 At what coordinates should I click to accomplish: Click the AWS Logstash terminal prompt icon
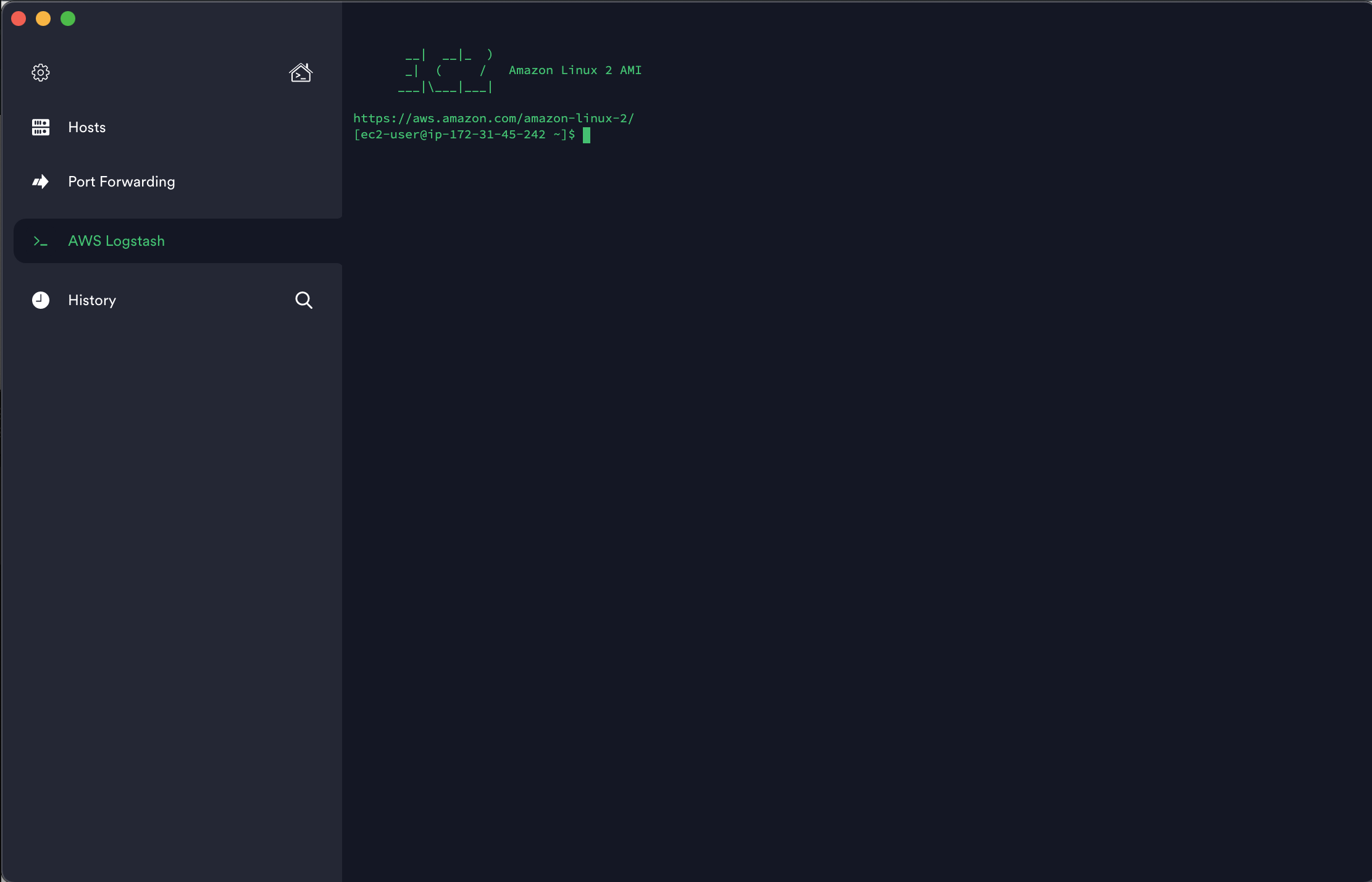click(41, 241)
